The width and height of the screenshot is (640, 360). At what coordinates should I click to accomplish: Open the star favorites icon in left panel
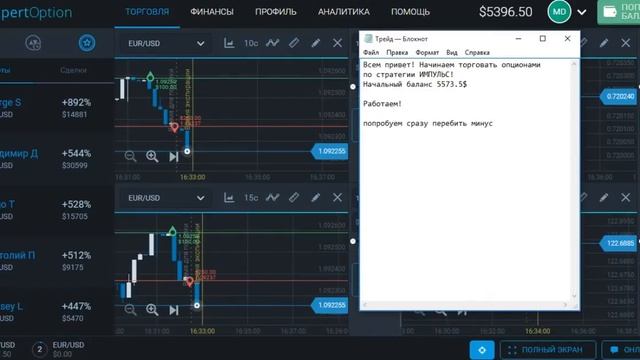point(87,43)
